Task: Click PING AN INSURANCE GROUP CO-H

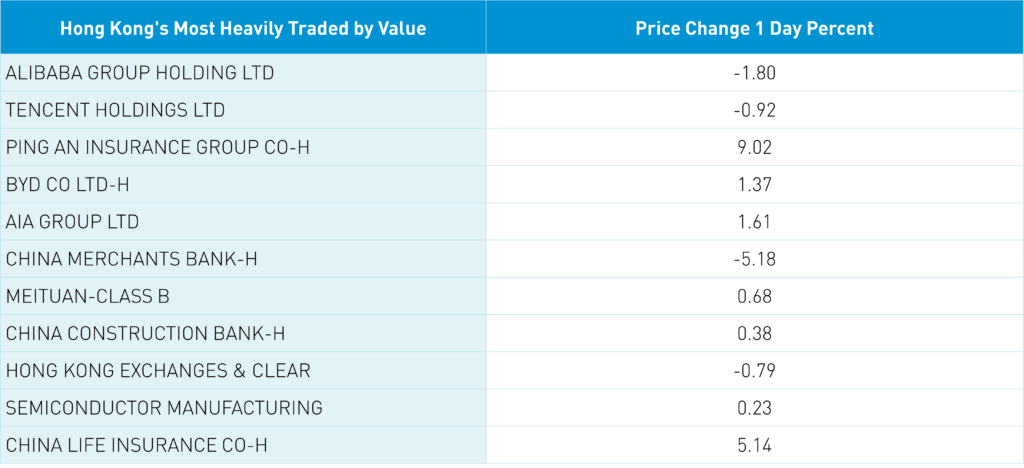Action: [x=158, y=147]
